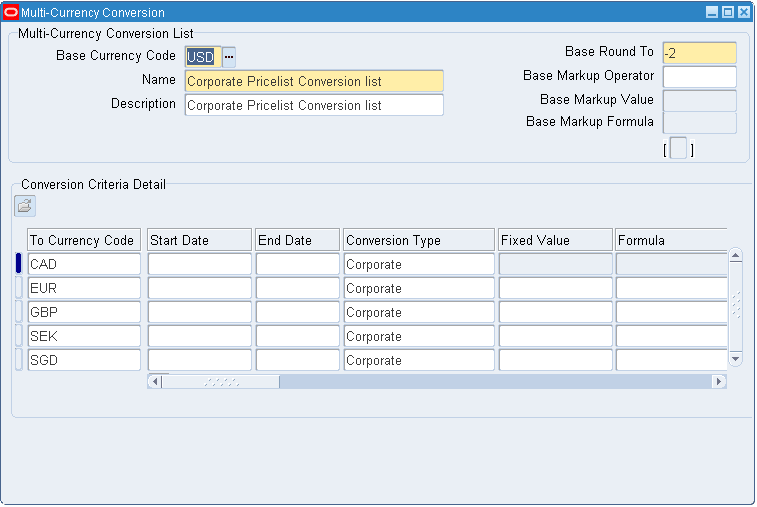Click the row indicator for the EUR record
757x507 pixels.
(x=19, y=288)
